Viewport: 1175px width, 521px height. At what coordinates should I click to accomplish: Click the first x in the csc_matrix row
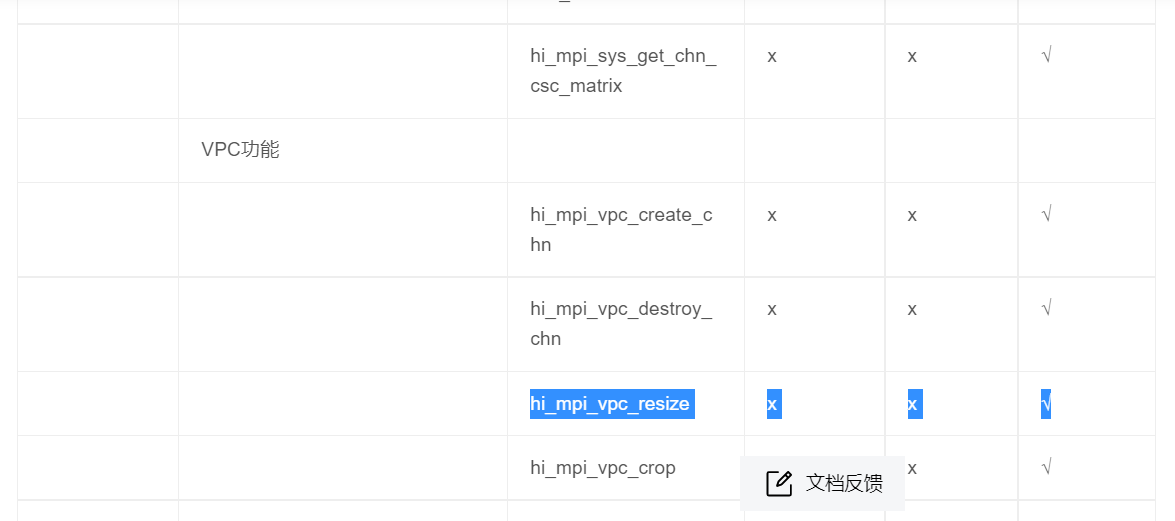point(772,57)
